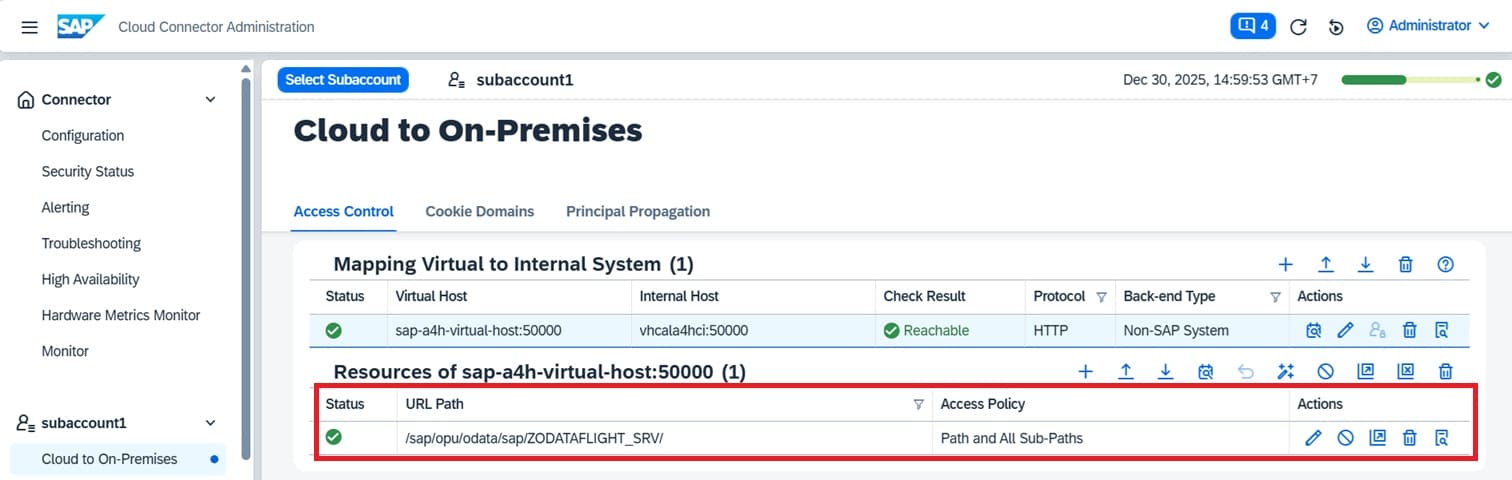Switch to the Principal Propagation tab
This screenshot has width=1512, height=480.
[x=637, y=212]
